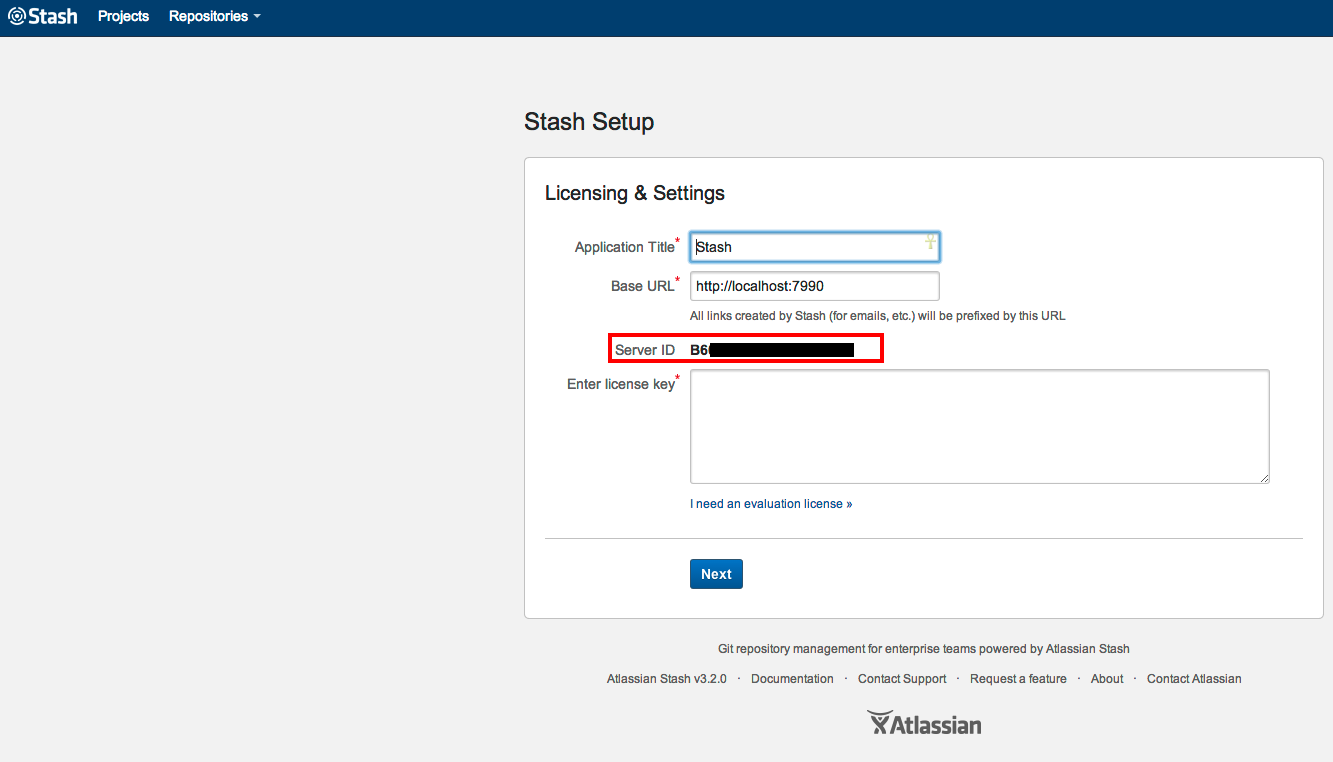Open the Documentation footer link
This screenshot has height=762, width=1333.
point(792,679)
